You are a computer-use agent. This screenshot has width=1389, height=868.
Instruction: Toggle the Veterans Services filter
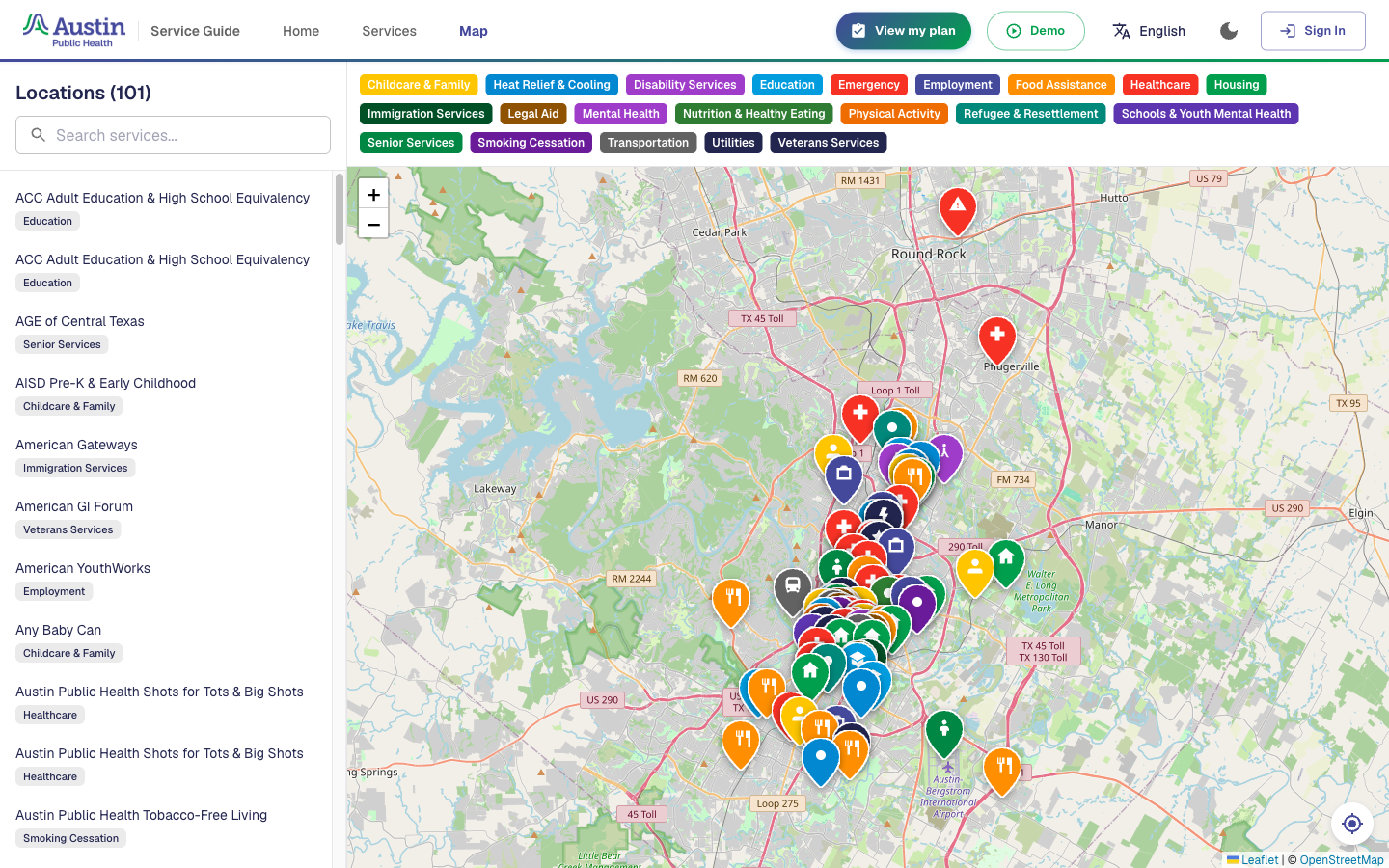(829, 143)
